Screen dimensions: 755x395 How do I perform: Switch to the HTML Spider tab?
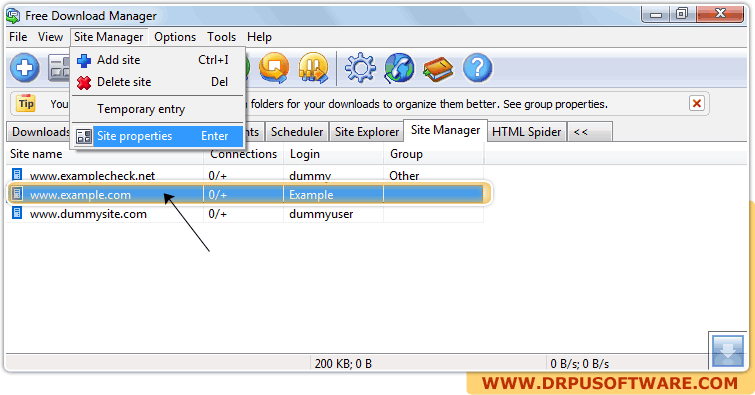[x=526, y=132]
